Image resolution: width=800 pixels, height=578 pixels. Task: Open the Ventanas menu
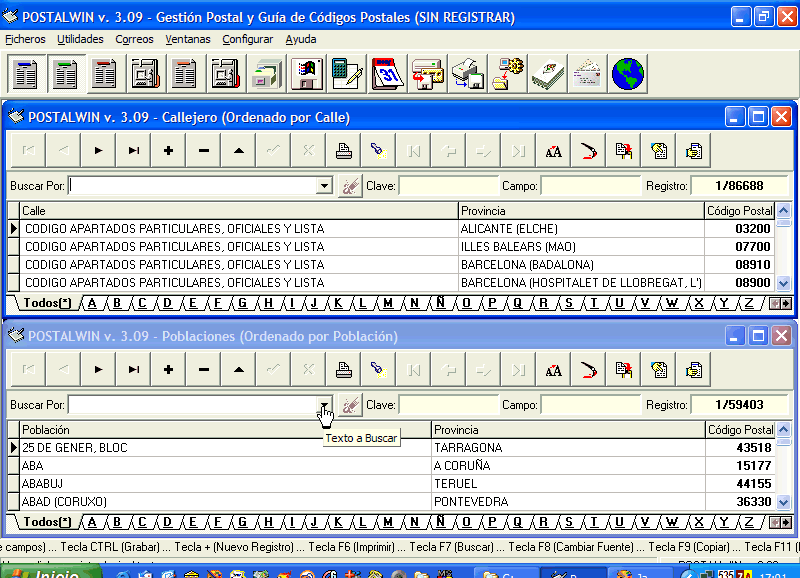[x=188, y=39]
